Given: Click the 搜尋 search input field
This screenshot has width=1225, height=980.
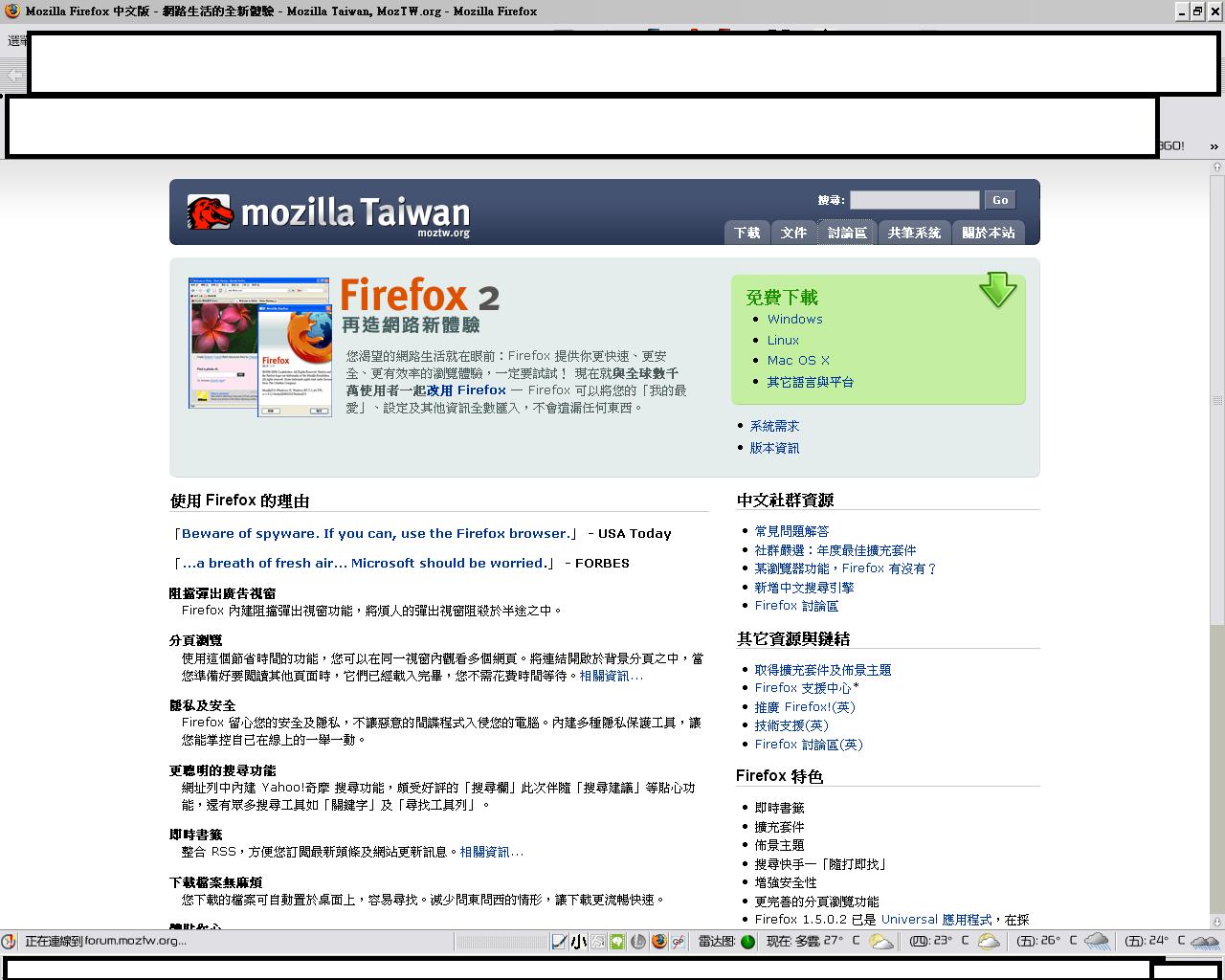Looking at the screenshot, I should tap(915, 200).
